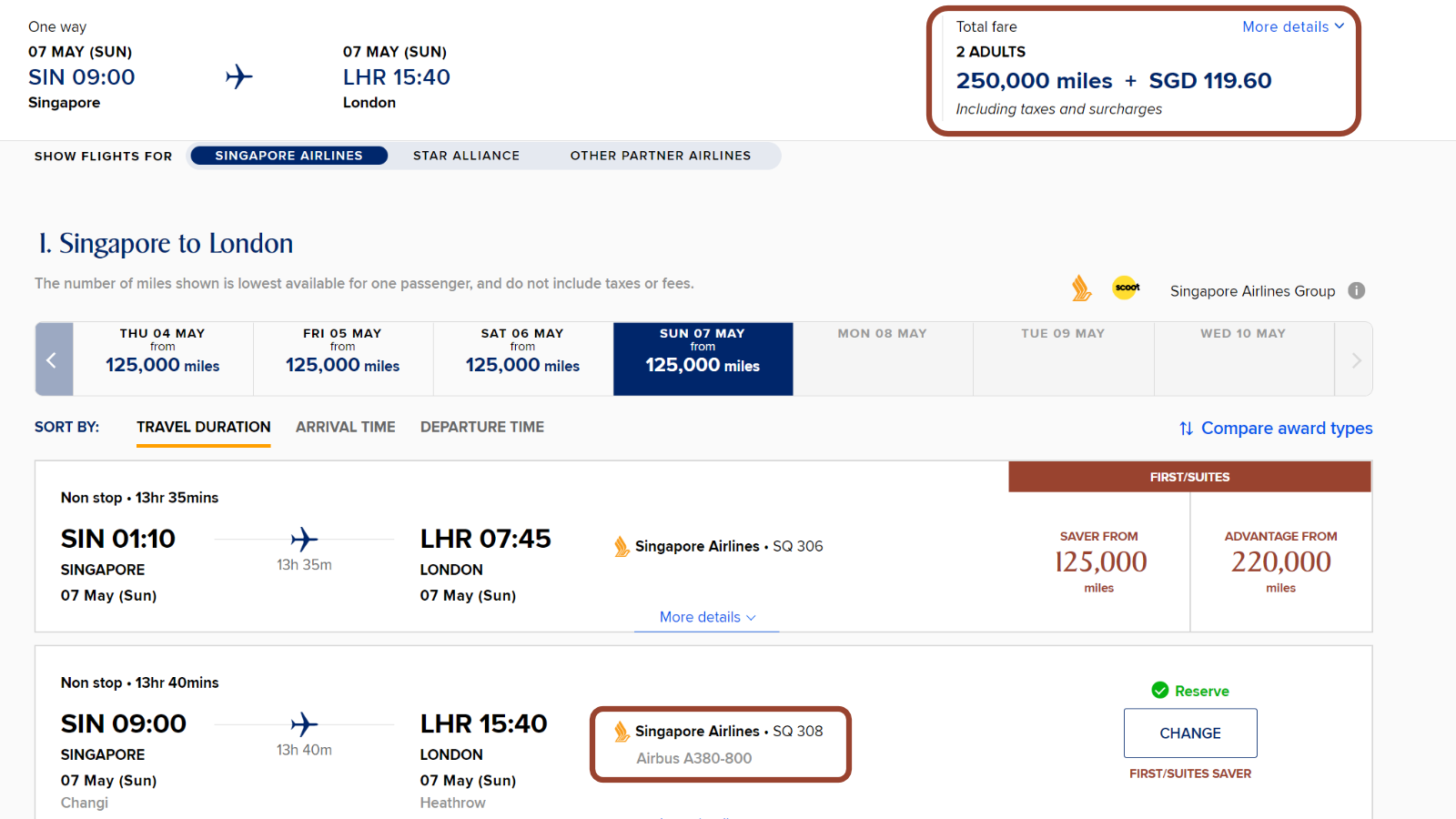Expand More details for flight SQ 306
The image size is (1456, 819).
[x=707, y=617]
